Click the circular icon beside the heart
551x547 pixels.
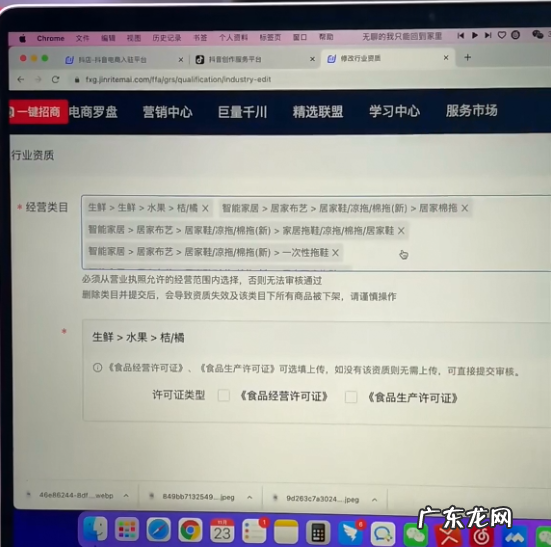click(x=515, y=35)
